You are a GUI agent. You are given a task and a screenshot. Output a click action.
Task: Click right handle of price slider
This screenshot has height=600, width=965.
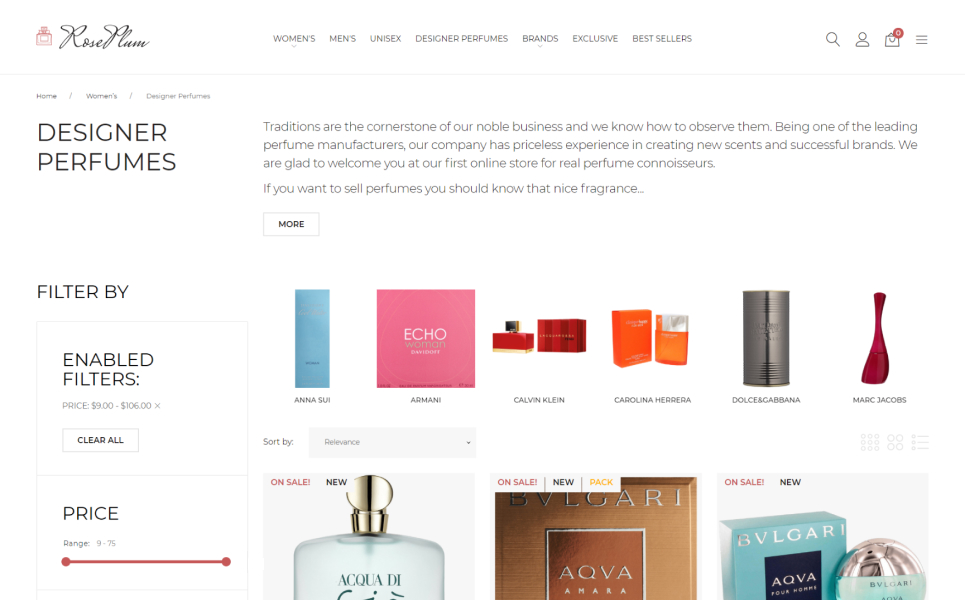coord(226,562)
